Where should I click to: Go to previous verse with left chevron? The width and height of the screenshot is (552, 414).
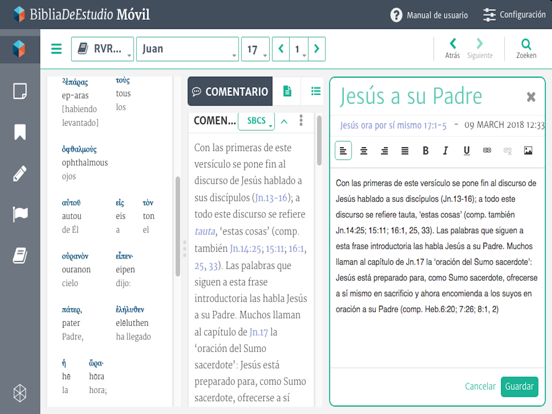(x=281, y=49)
